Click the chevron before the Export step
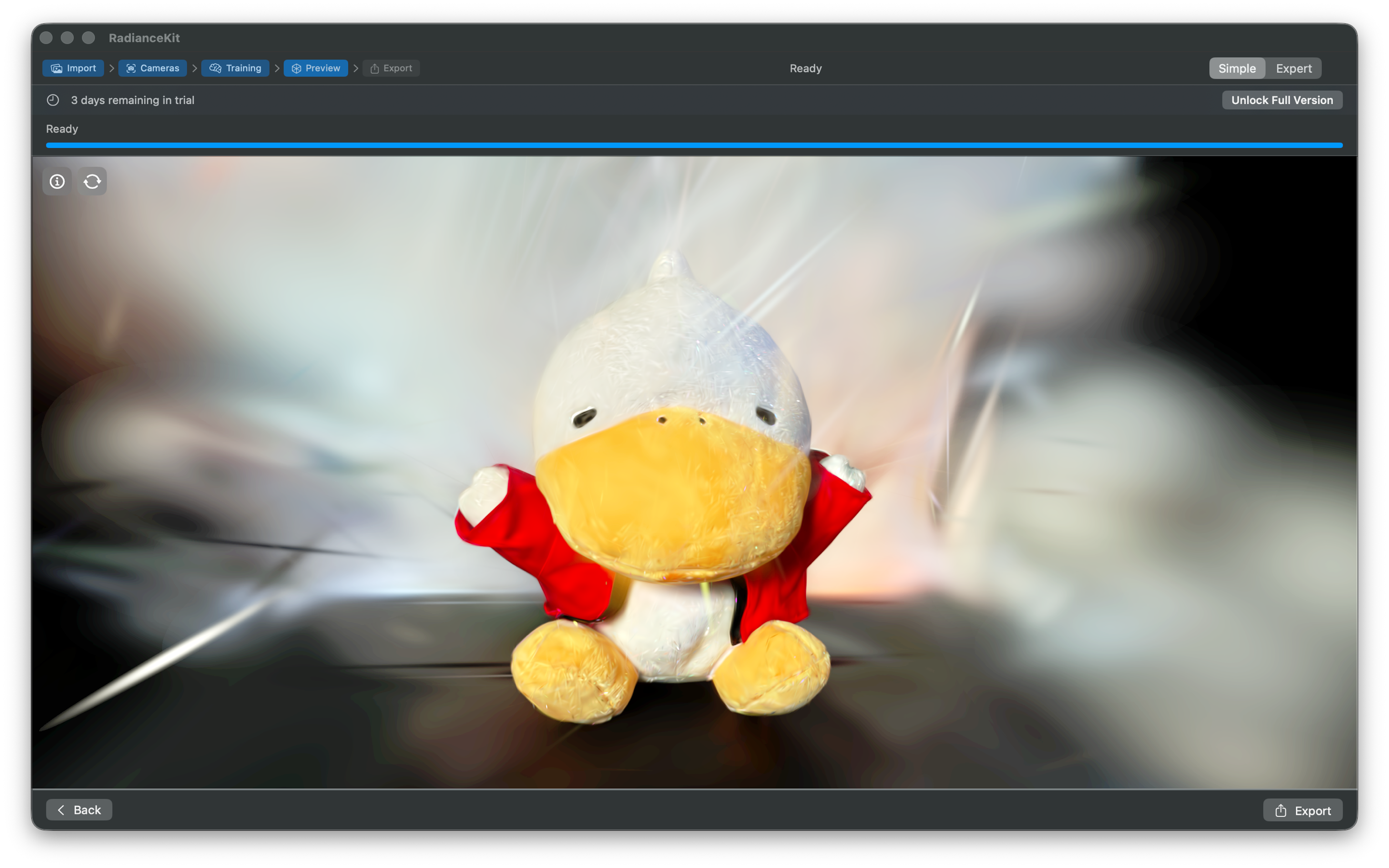 tap(356, 68)
